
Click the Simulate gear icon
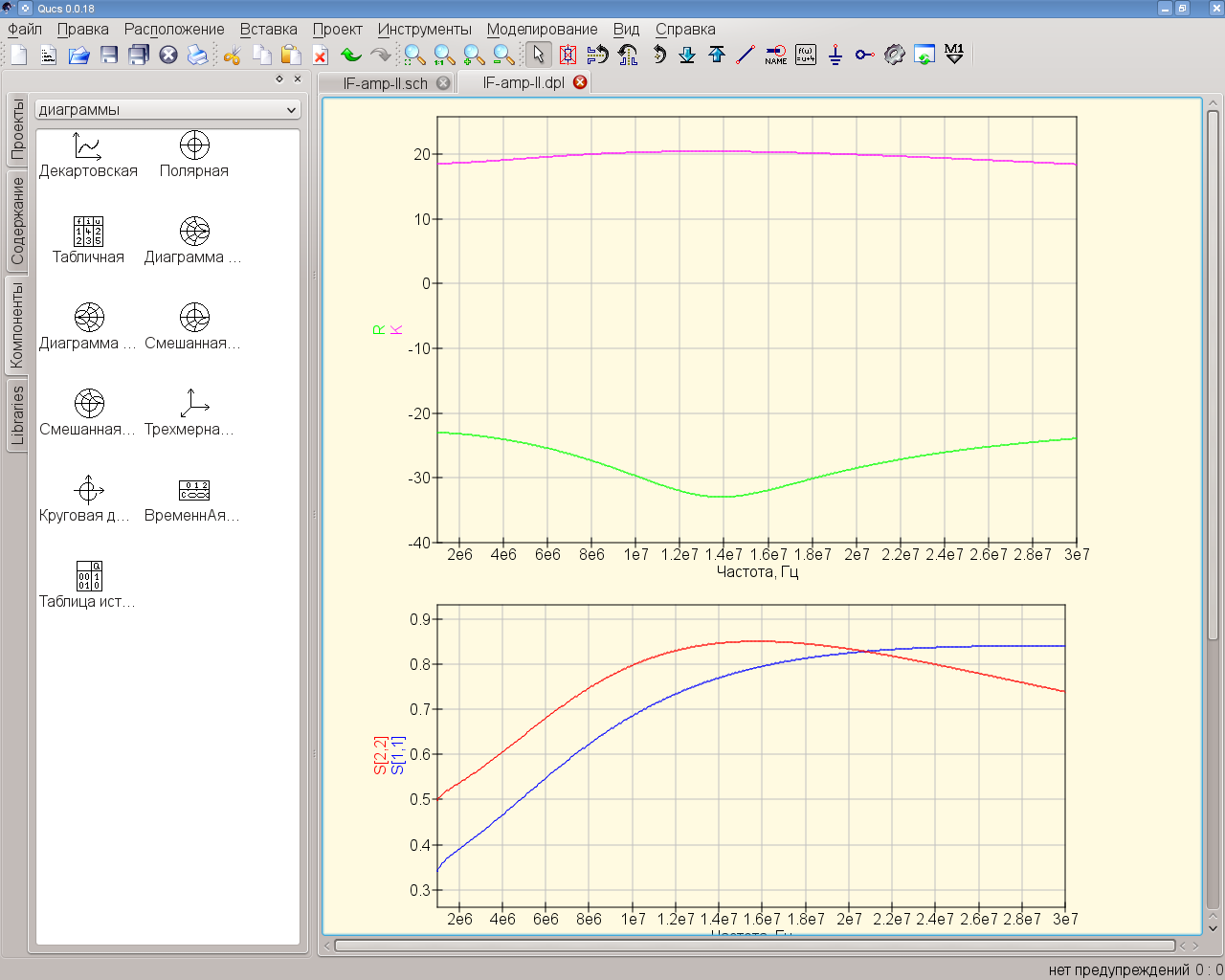coord(894,55)
